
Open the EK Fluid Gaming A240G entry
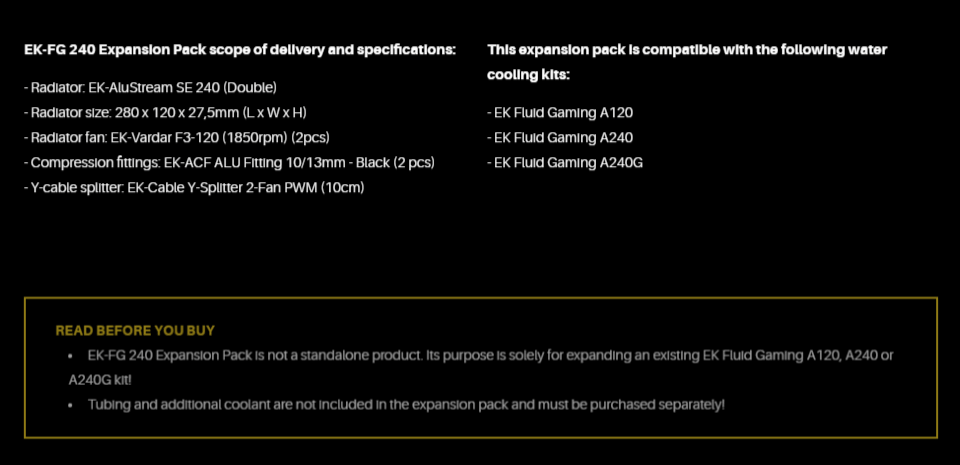565,163
